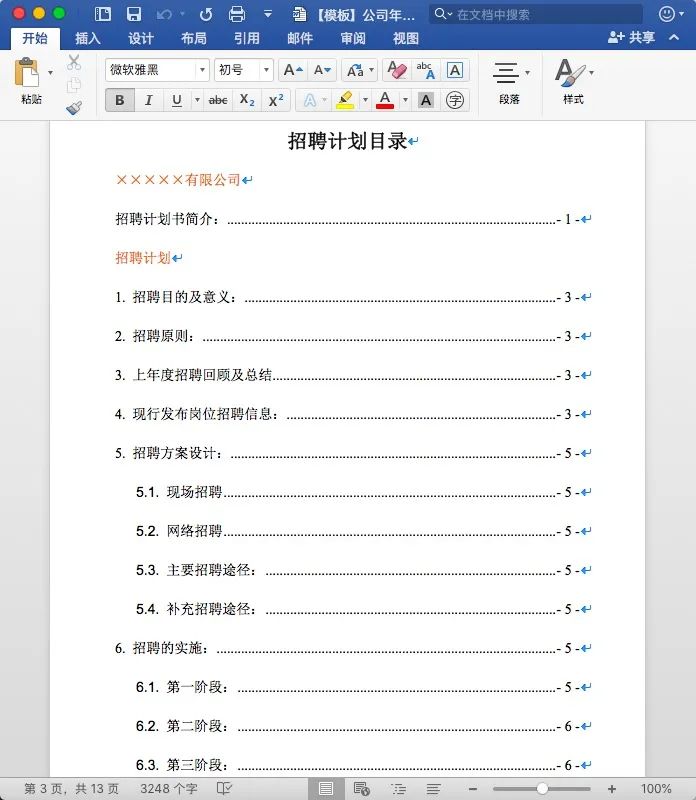Open the underline style arrow
The width and height of the screenshot is (696, 800).
[197, 100]
